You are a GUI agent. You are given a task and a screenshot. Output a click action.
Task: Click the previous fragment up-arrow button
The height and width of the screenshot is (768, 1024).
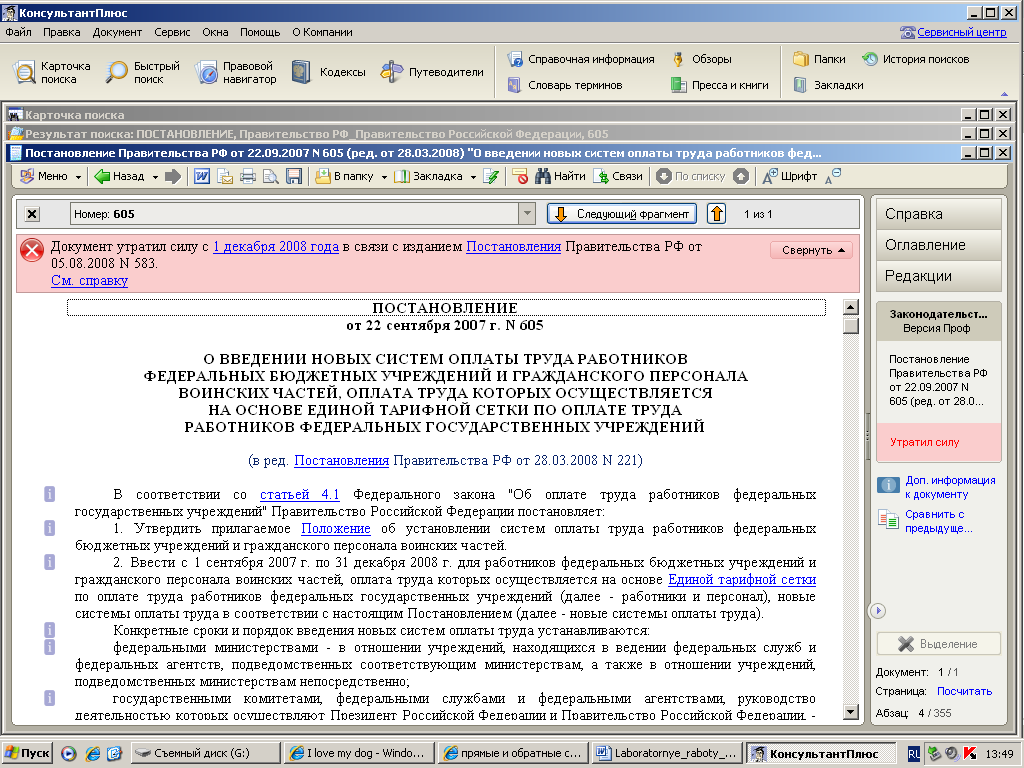tap(716, 214)
